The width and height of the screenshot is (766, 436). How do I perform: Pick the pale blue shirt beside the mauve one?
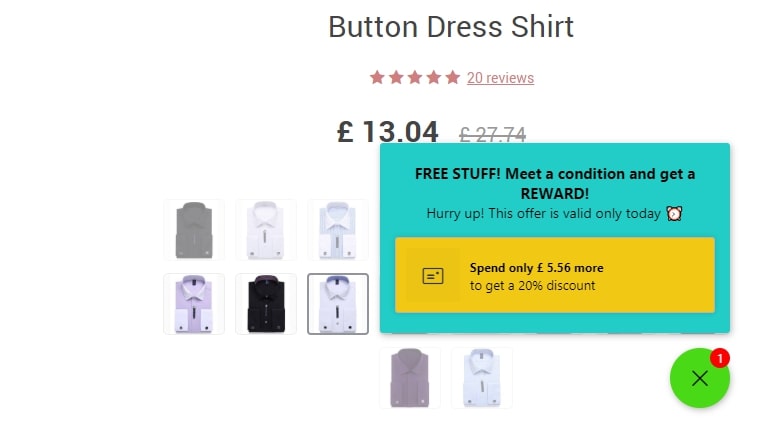tap(482, 377)
